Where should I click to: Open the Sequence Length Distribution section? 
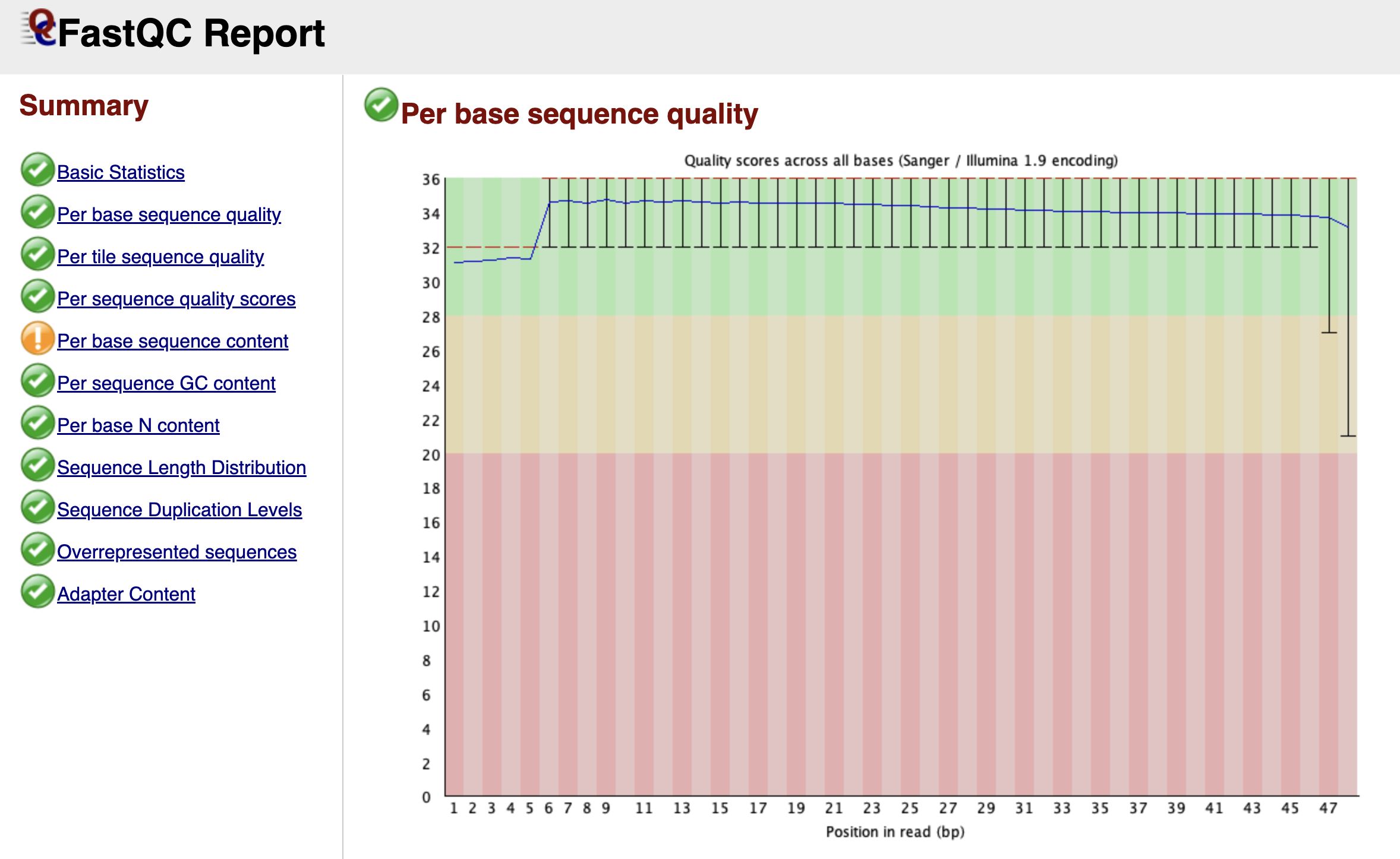(x=181, y=468)
